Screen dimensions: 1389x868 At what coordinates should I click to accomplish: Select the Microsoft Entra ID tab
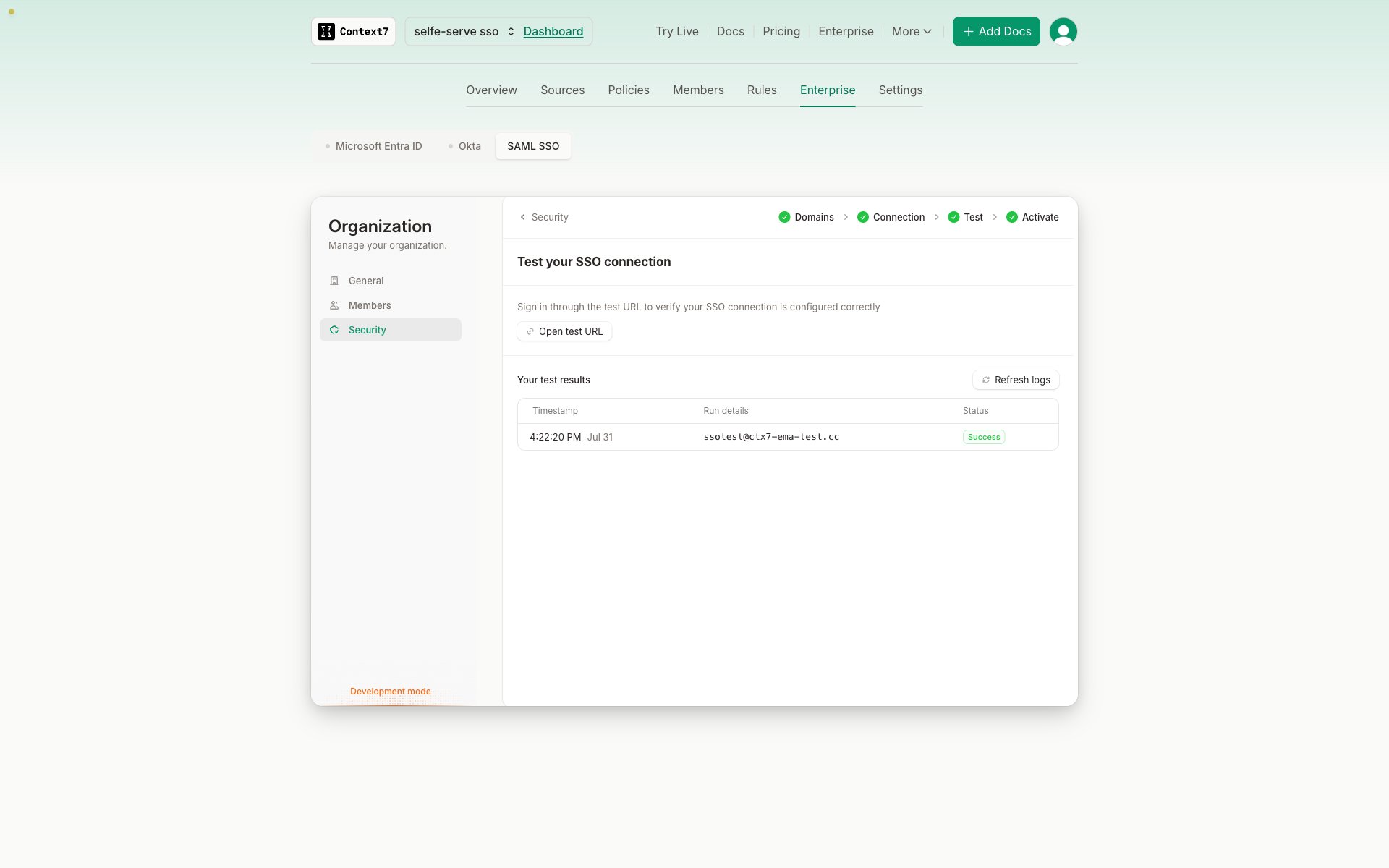[x=373, y=146]
